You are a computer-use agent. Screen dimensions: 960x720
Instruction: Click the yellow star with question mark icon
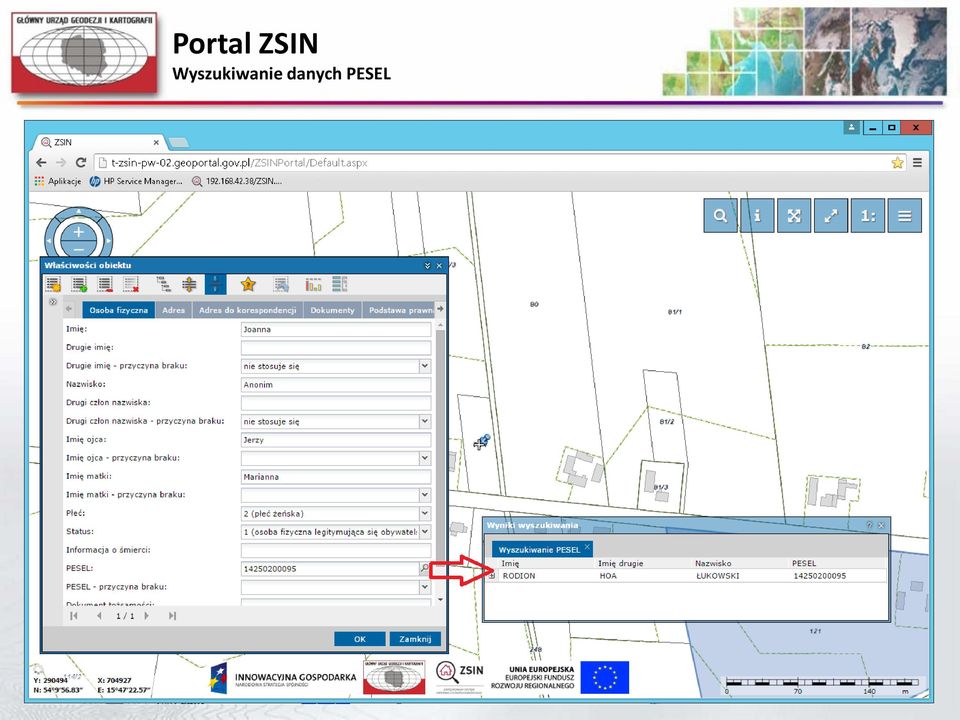[248, 284]
